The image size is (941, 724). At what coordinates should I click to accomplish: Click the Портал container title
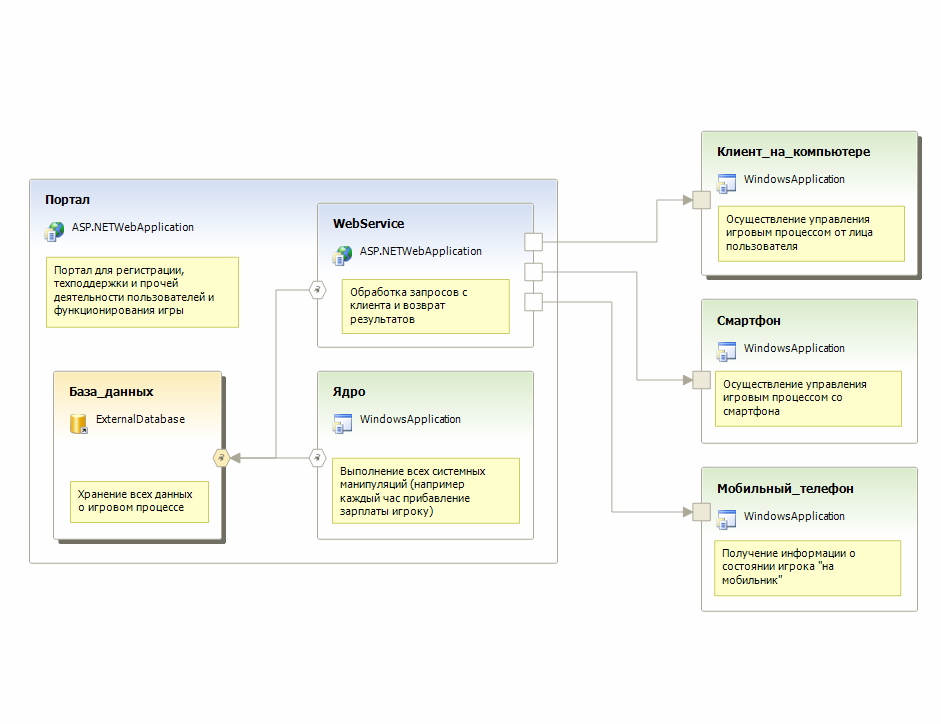point(68,200)
